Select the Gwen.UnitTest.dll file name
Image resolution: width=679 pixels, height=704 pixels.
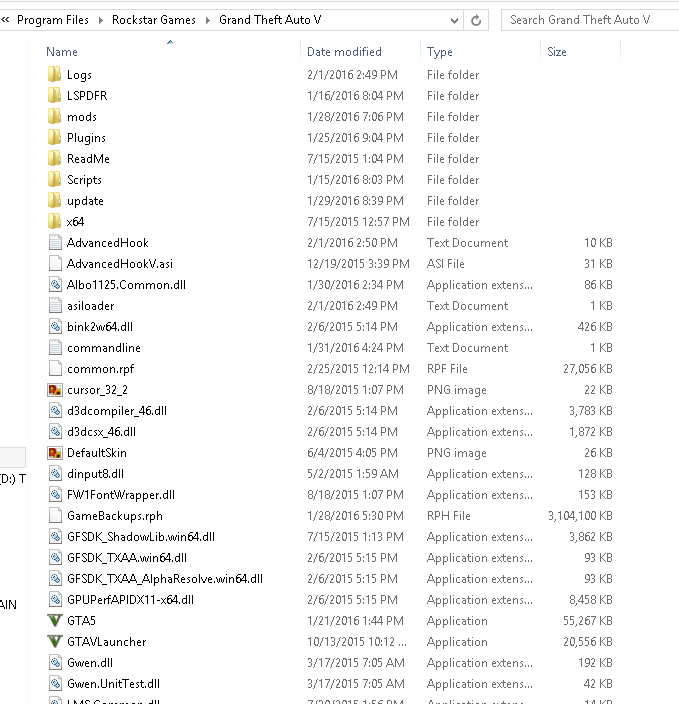point(114,684)
